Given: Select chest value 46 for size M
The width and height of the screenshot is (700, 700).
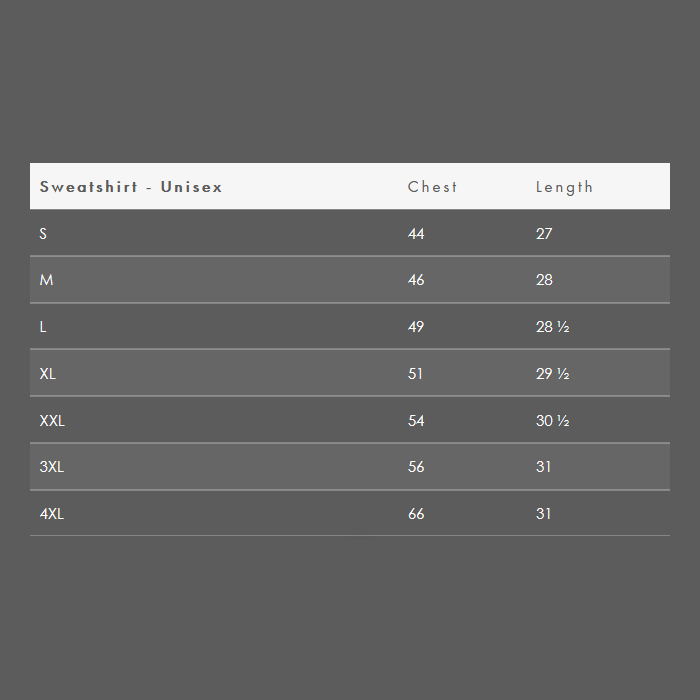Looking at the screenshot, I should pos(416,280).
